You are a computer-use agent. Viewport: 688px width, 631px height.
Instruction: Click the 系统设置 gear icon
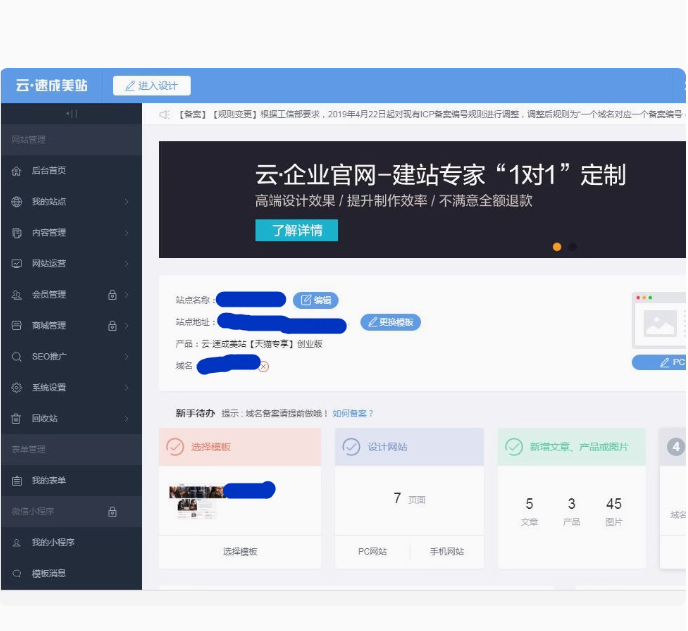(x=17, y=387)
